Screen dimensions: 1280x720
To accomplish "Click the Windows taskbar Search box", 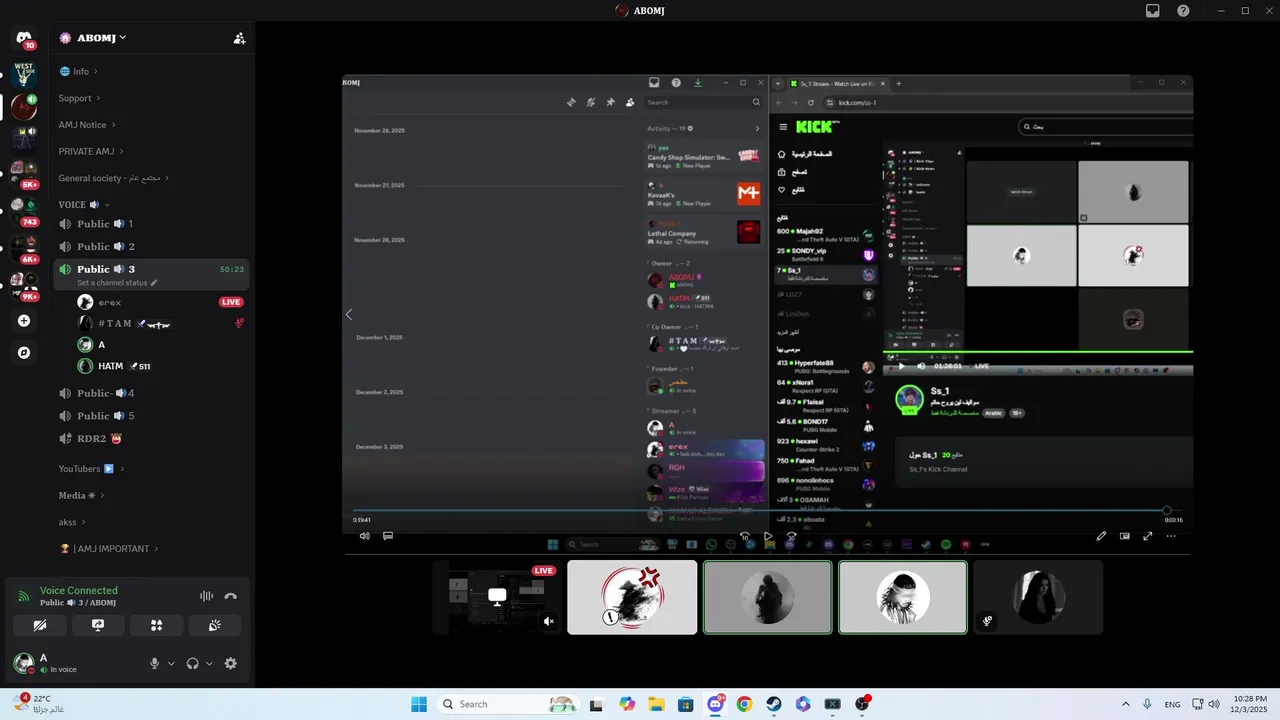I will click(x=508, y=704).
